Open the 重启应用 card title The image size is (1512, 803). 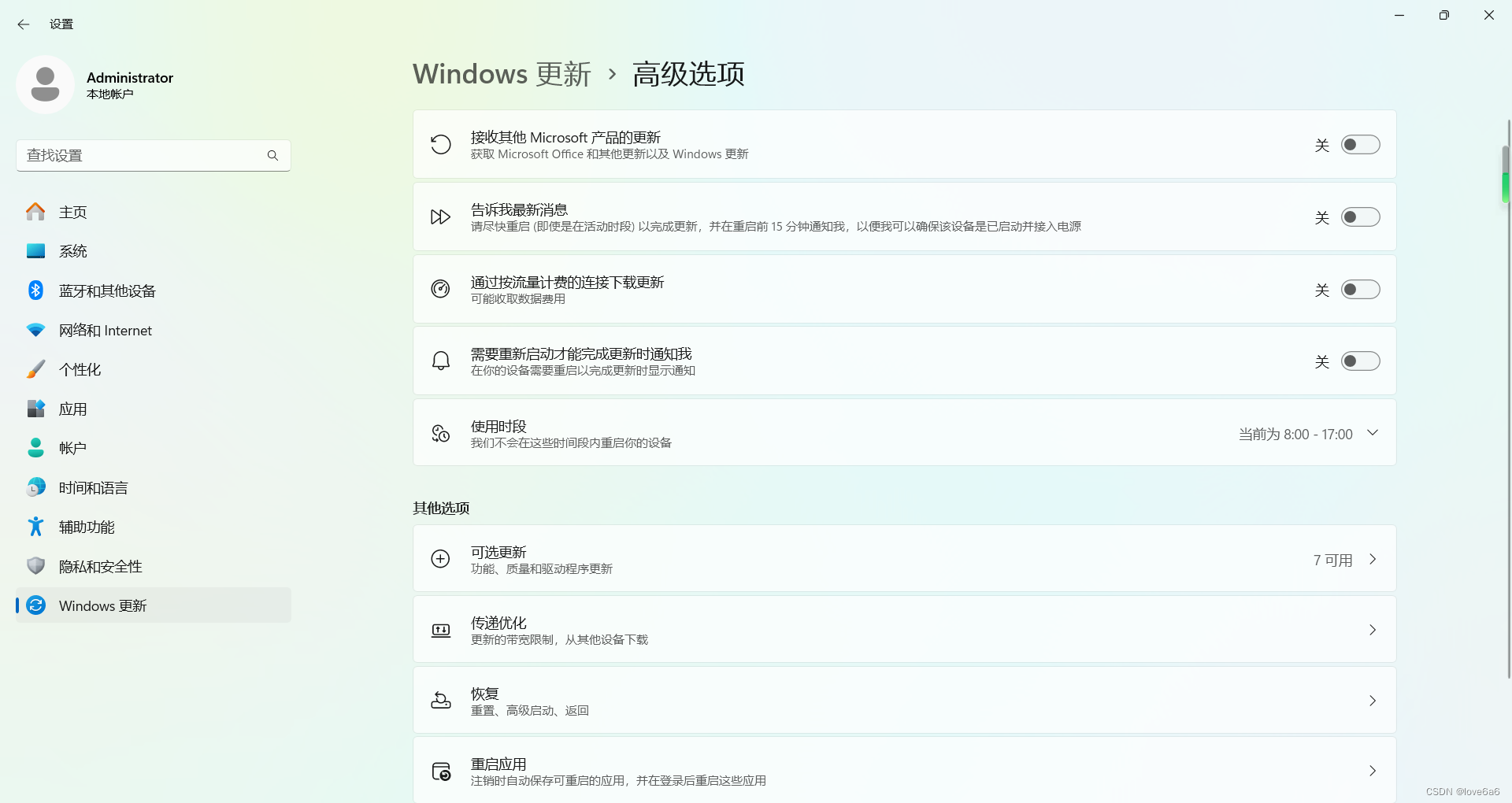pos(498,764)
